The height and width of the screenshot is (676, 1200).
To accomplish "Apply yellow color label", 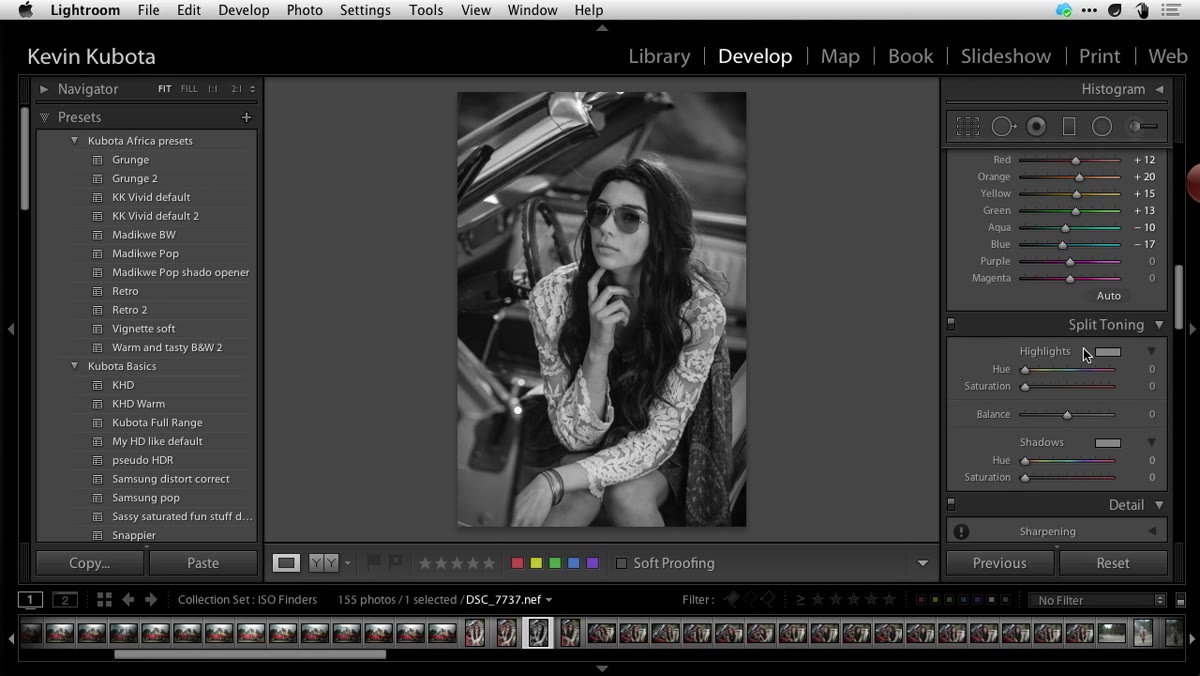I will [536, 563].
